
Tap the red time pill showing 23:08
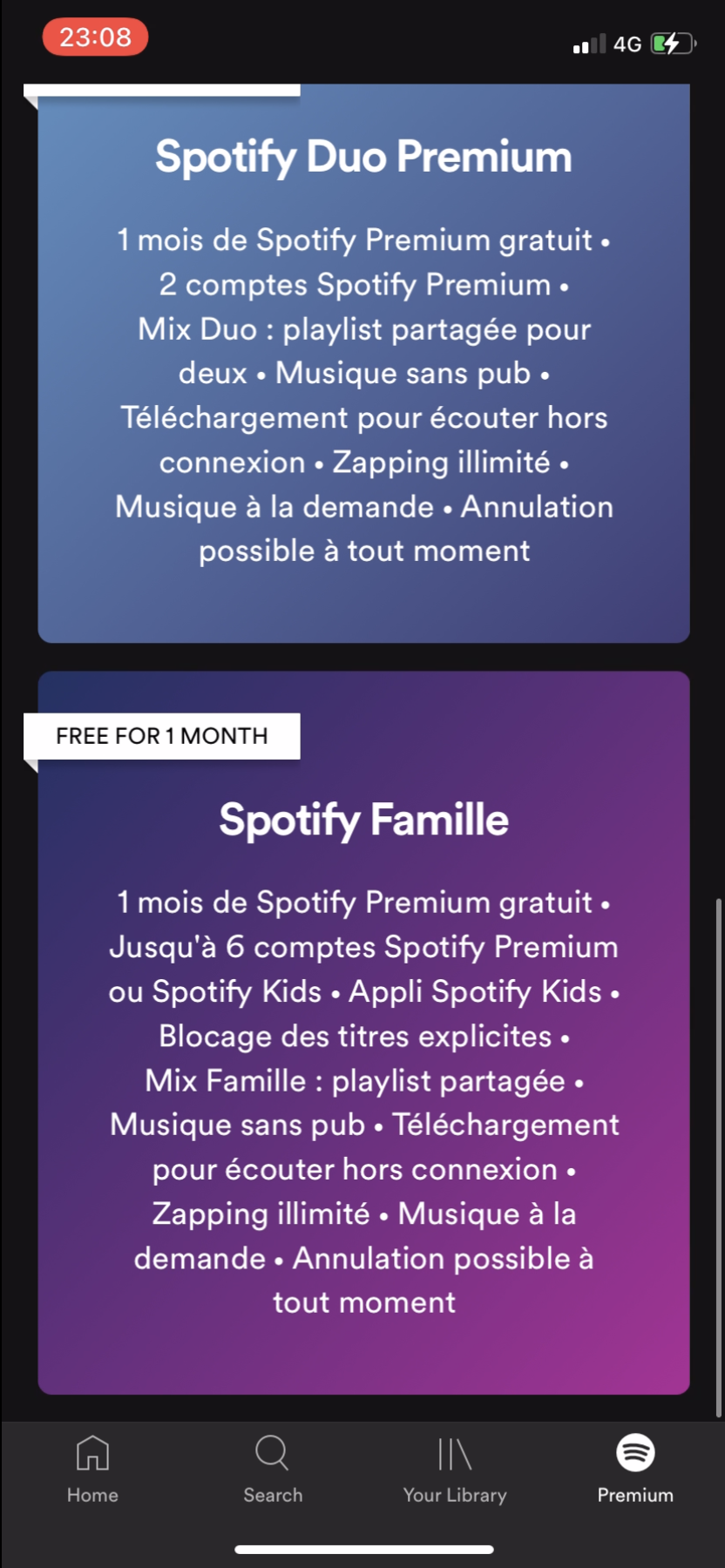(96, 37)
